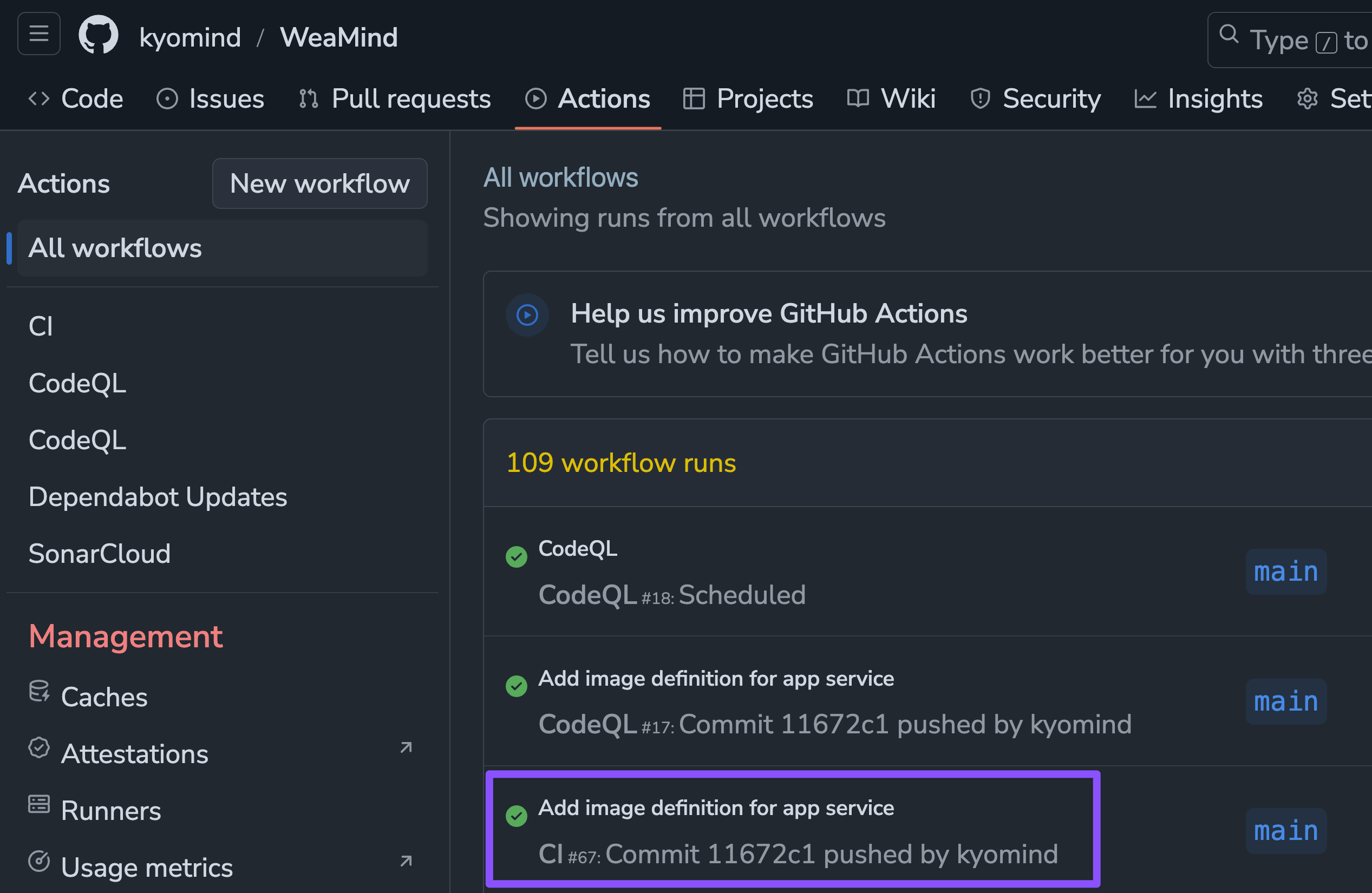The image size is (1372, 893).
Task: Click the main branch badge for CI #67
Action: coord(1286,831)
